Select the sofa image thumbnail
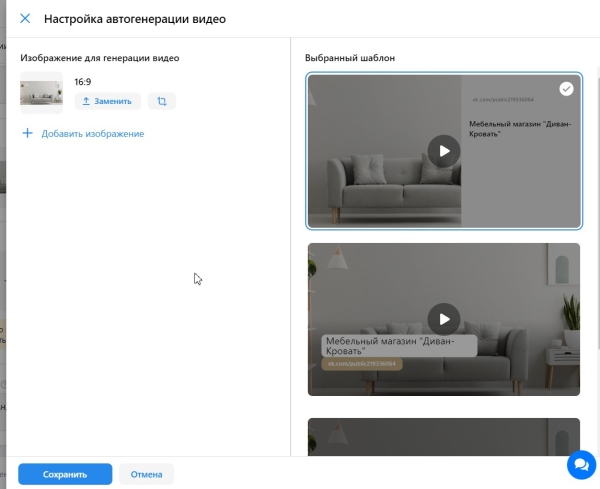The width and height of the screenshot is (600, 489). tap(41, 93)
